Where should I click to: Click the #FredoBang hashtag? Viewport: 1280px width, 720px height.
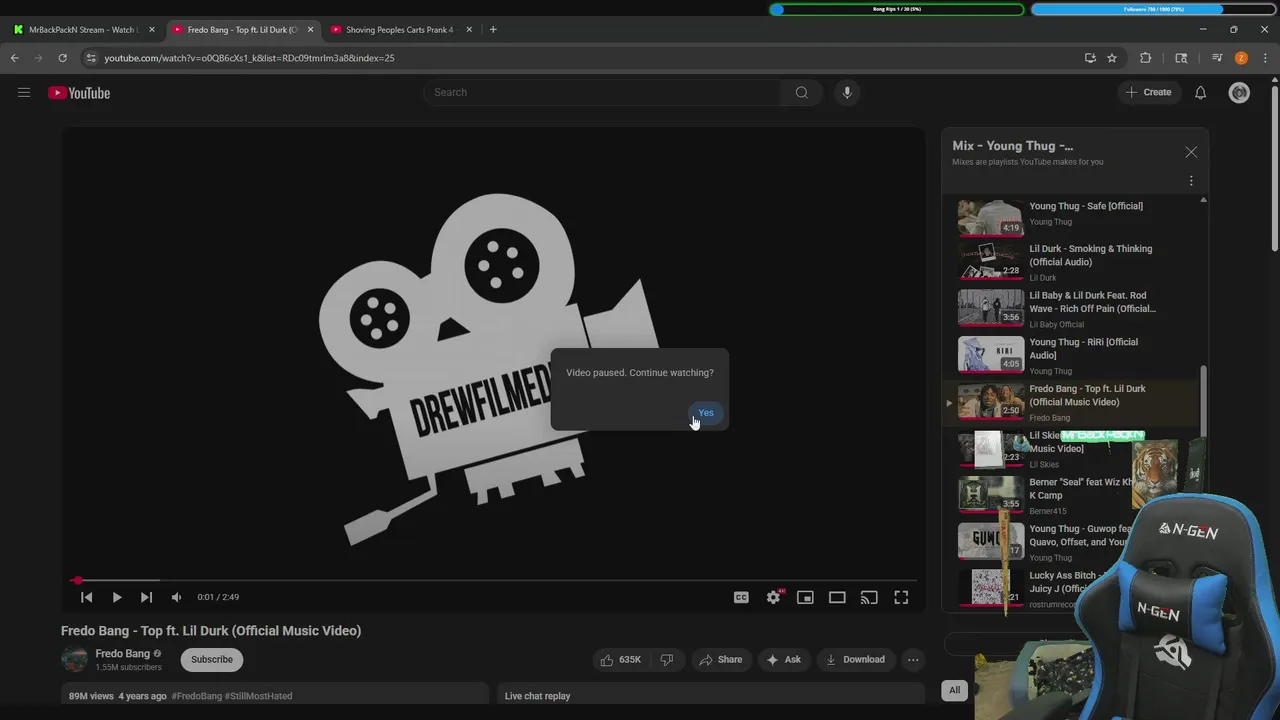tap(196, 696)
